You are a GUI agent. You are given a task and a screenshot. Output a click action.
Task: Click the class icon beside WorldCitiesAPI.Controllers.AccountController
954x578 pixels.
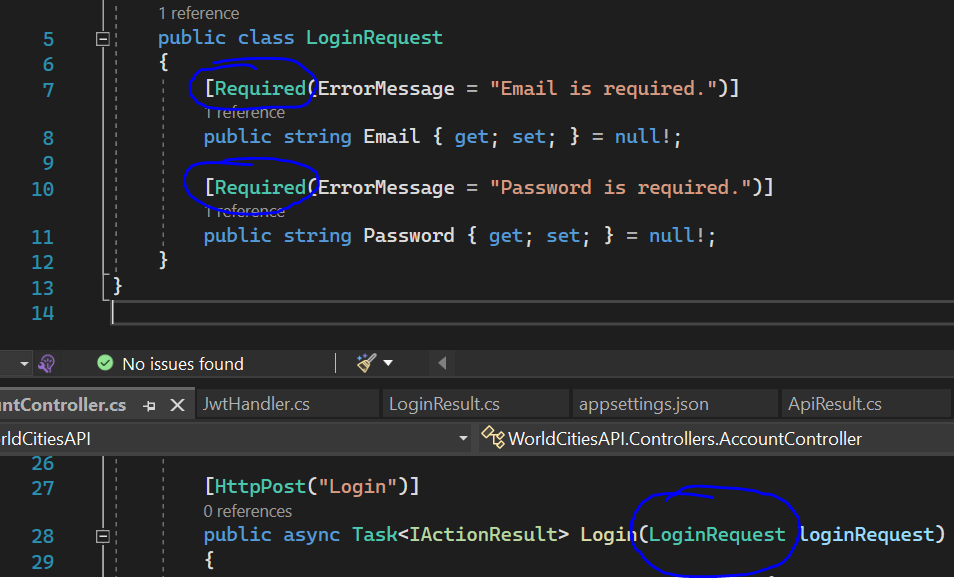(493, 437)
